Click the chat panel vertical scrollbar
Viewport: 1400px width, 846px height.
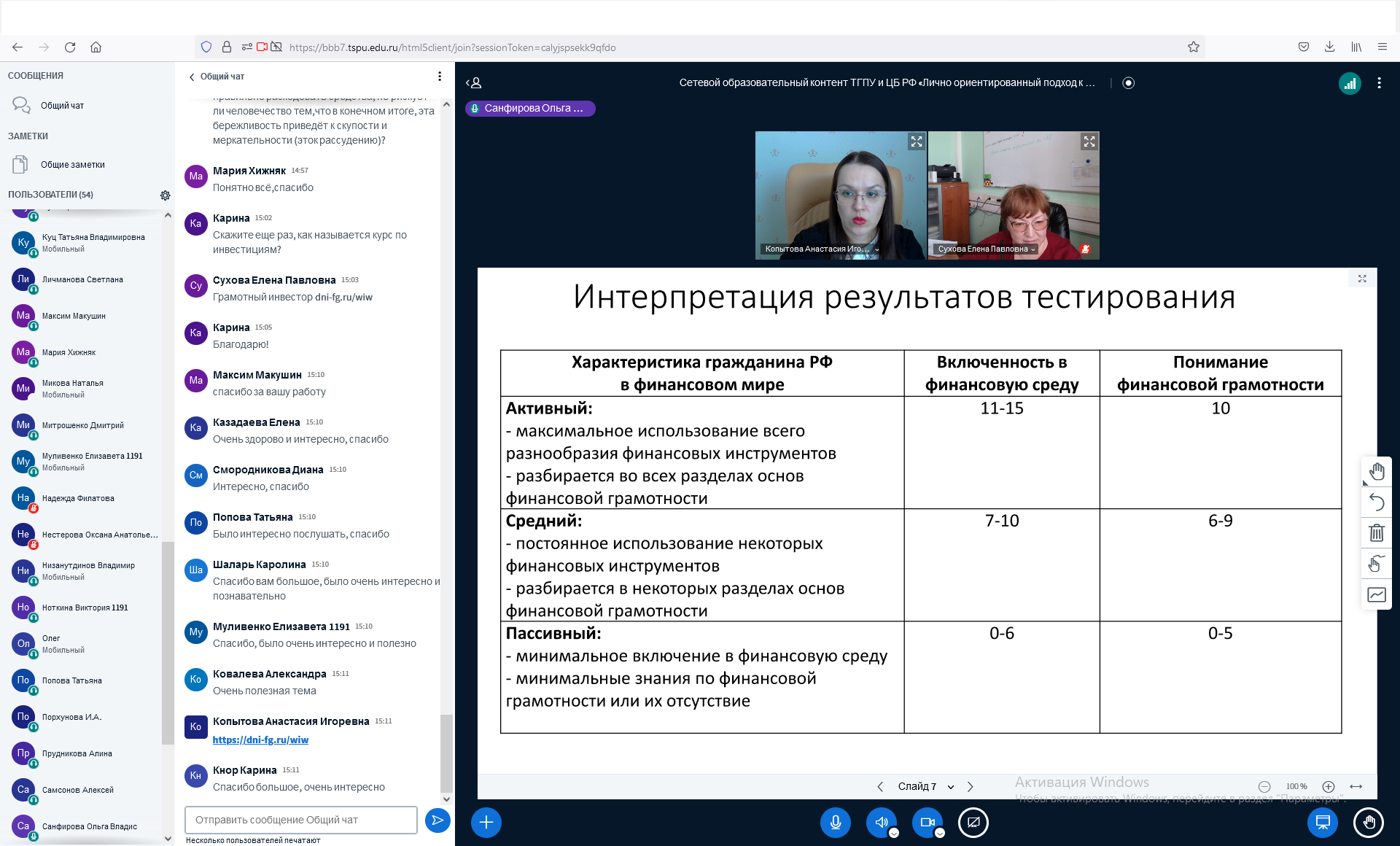[x=446, y=753]
